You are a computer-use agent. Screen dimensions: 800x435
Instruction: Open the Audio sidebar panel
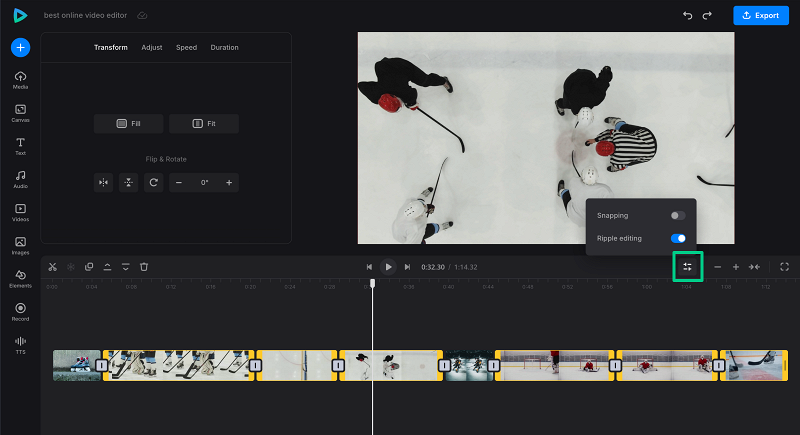(x=20, y=180)
